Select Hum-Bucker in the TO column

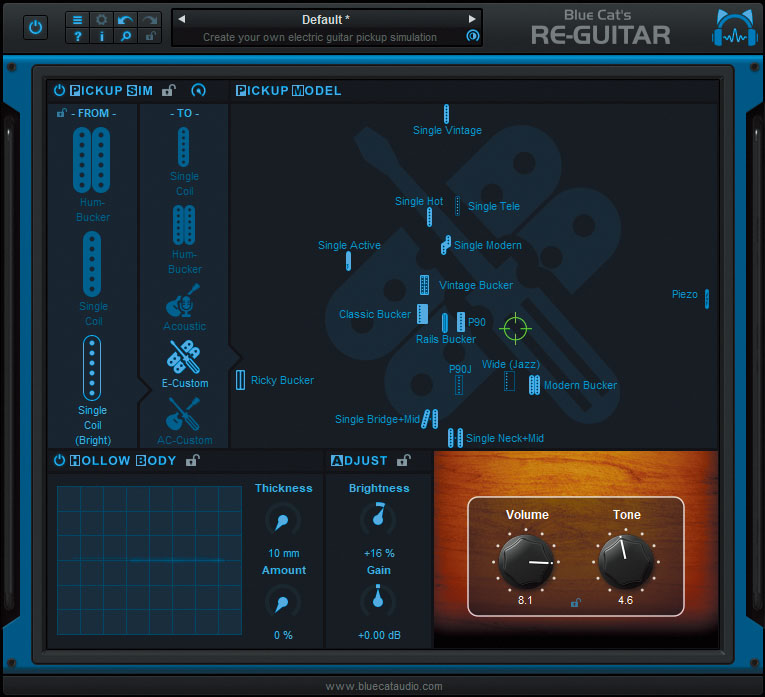(184, 239)
